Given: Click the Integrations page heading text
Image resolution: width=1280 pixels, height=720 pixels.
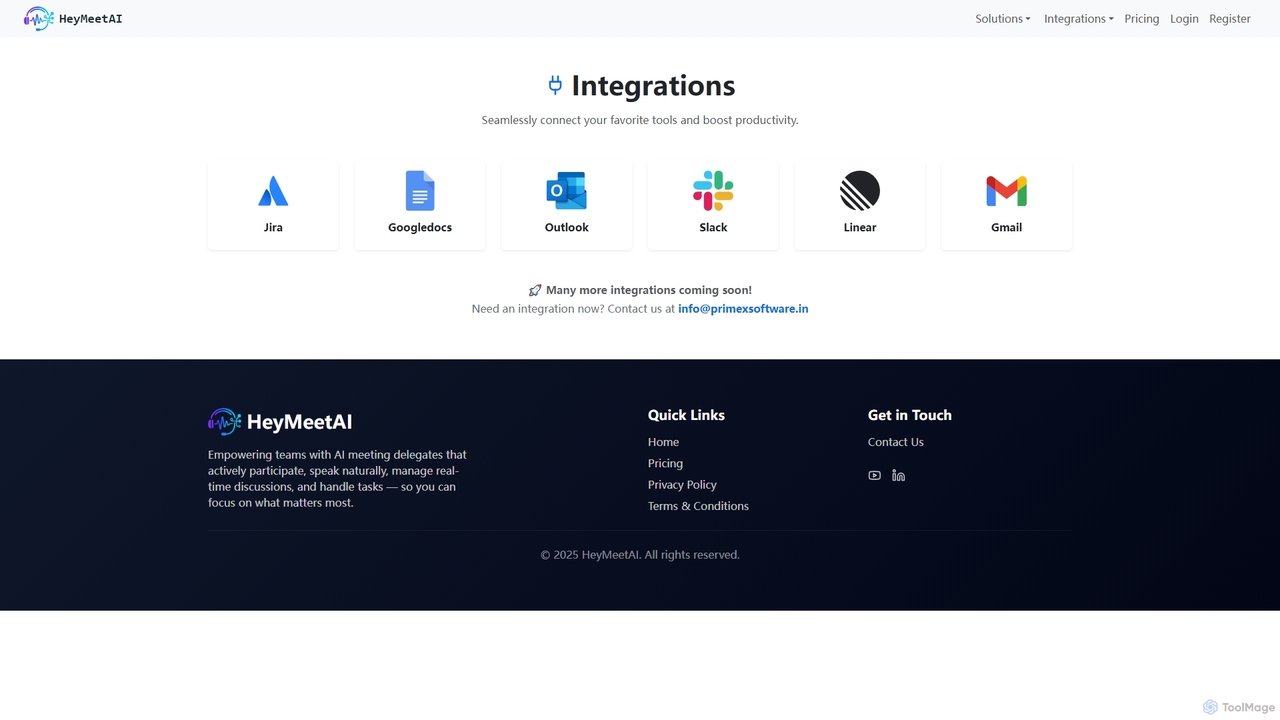Looking at the screenshot, I should coord(653,86).
